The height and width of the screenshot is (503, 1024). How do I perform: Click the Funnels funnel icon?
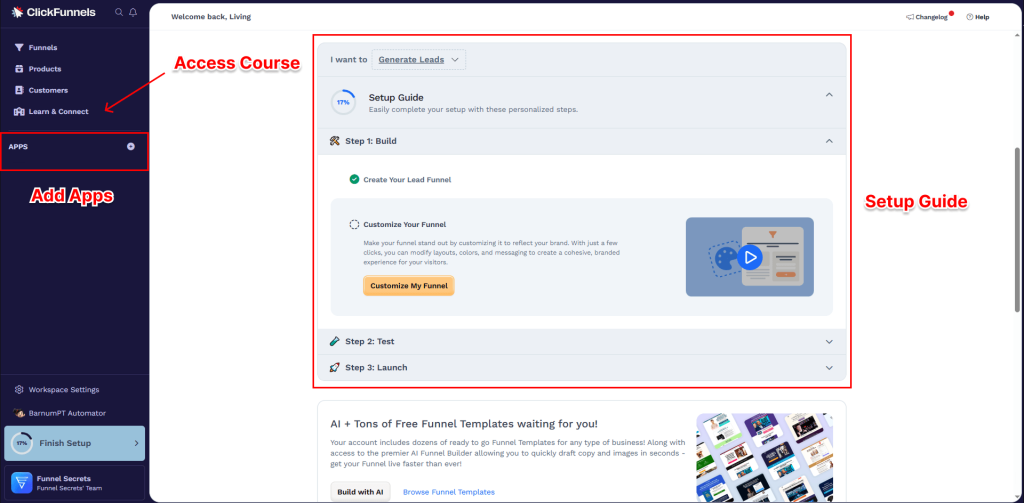coord(19,48)
